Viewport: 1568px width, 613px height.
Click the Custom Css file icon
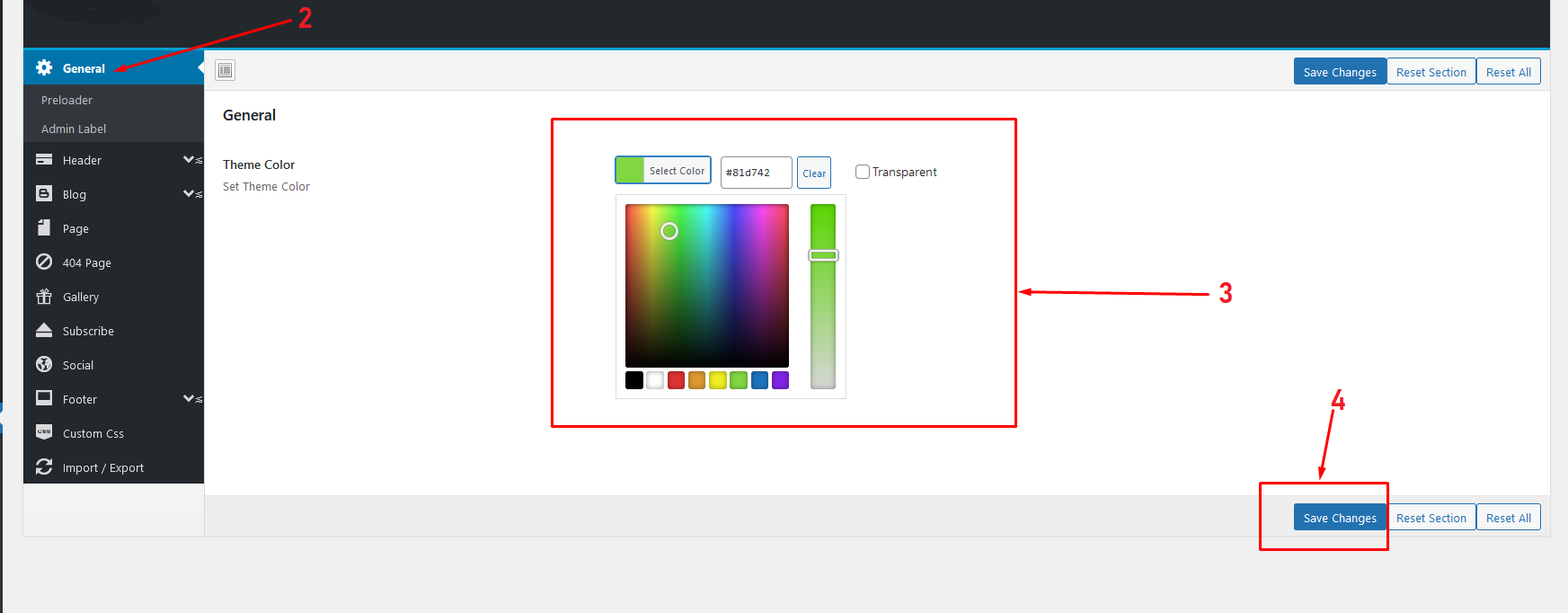tap(44, 433)
